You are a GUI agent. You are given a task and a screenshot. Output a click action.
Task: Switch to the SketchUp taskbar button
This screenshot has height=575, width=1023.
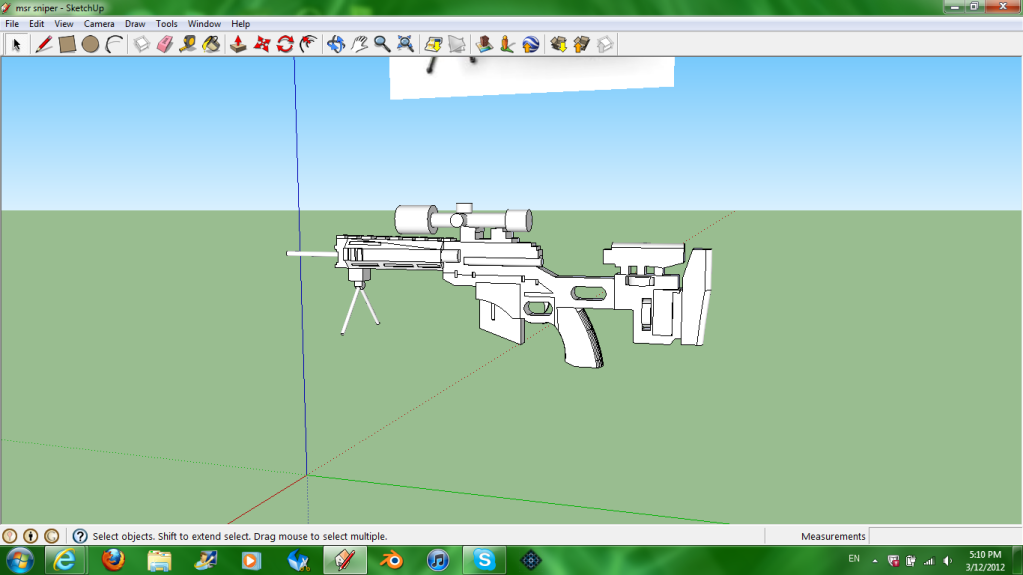point(344,560)
